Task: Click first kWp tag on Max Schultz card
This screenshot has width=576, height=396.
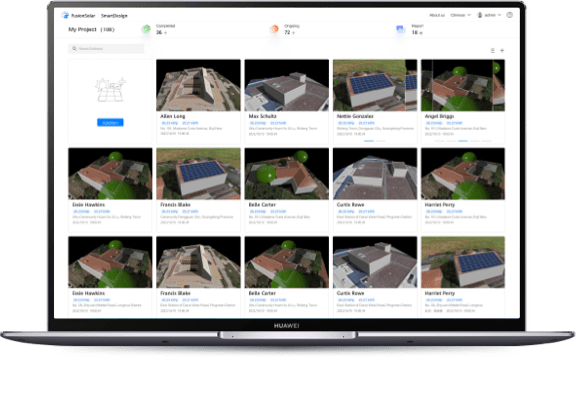Action: click(x=258, y=123)
